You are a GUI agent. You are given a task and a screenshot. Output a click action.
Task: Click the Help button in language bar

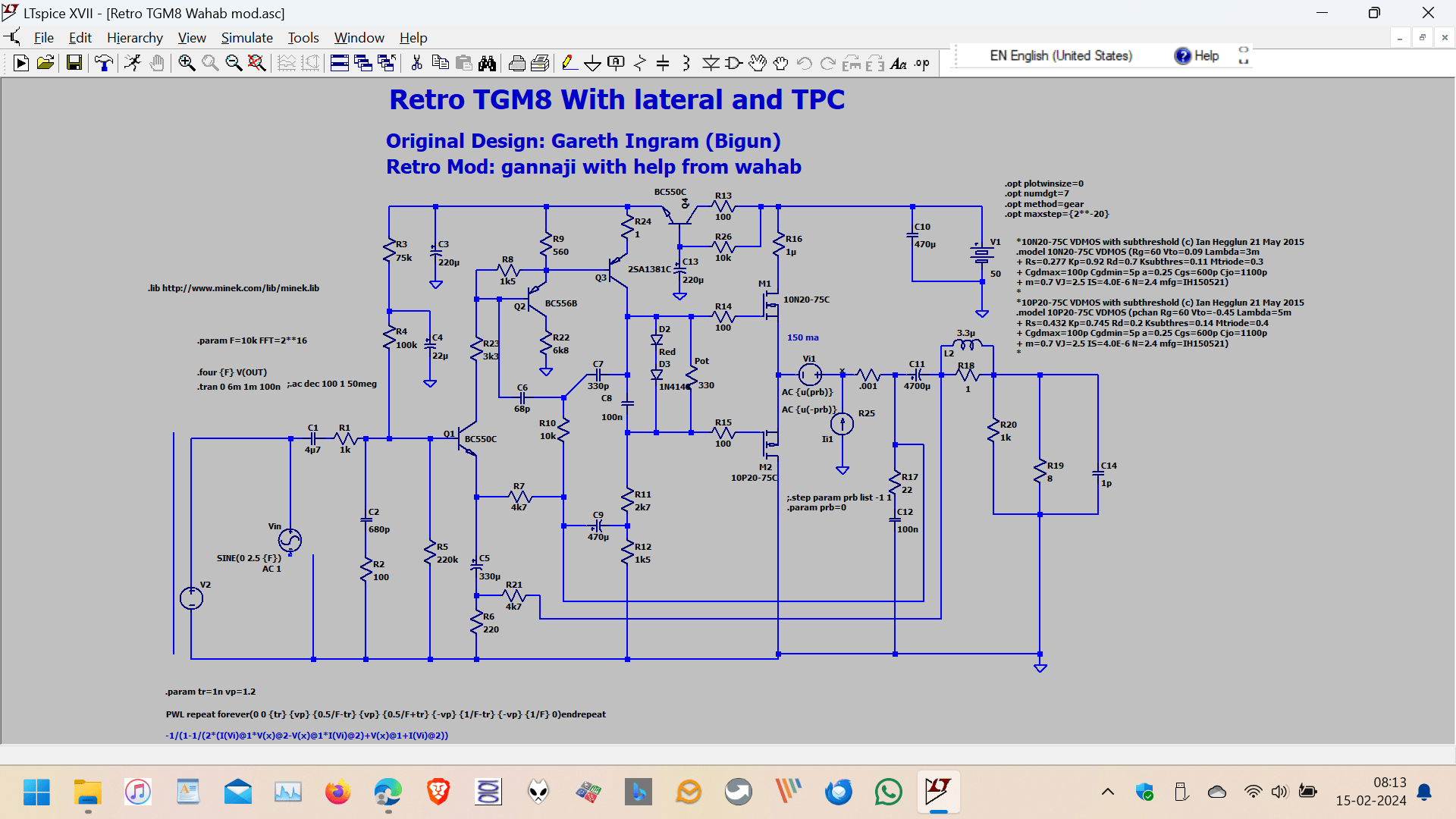1197,56
